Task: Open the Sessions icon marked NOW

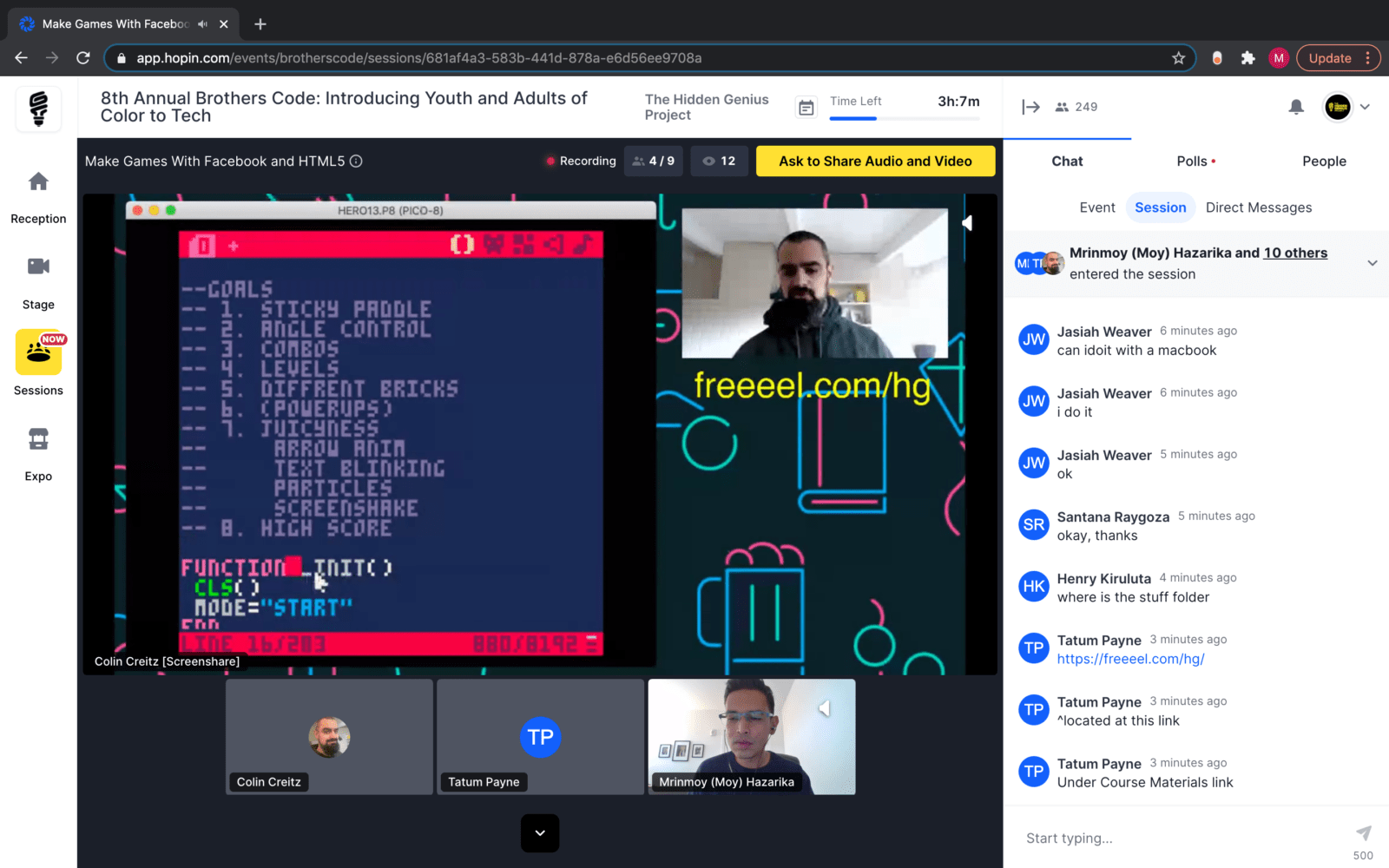Action: (38, 352)
